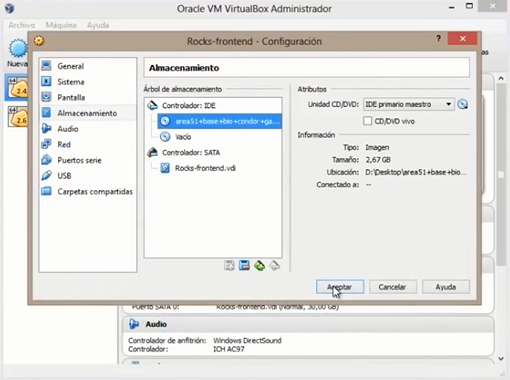Click the Audio section header in details pane
The height and width of the screenshot is (380, 510).
point(308,324)
